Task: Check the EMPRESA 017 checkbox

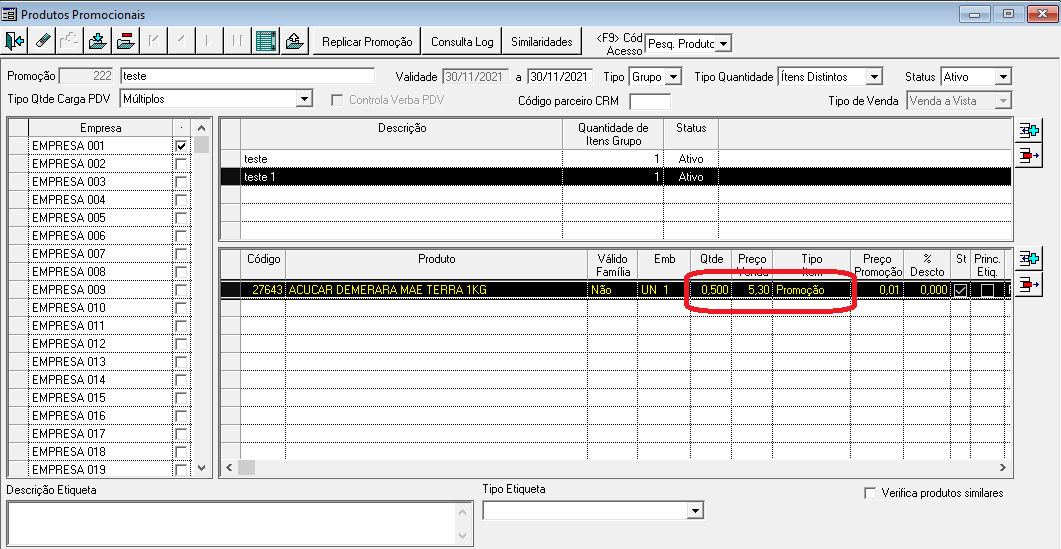Action: point(181,433)
